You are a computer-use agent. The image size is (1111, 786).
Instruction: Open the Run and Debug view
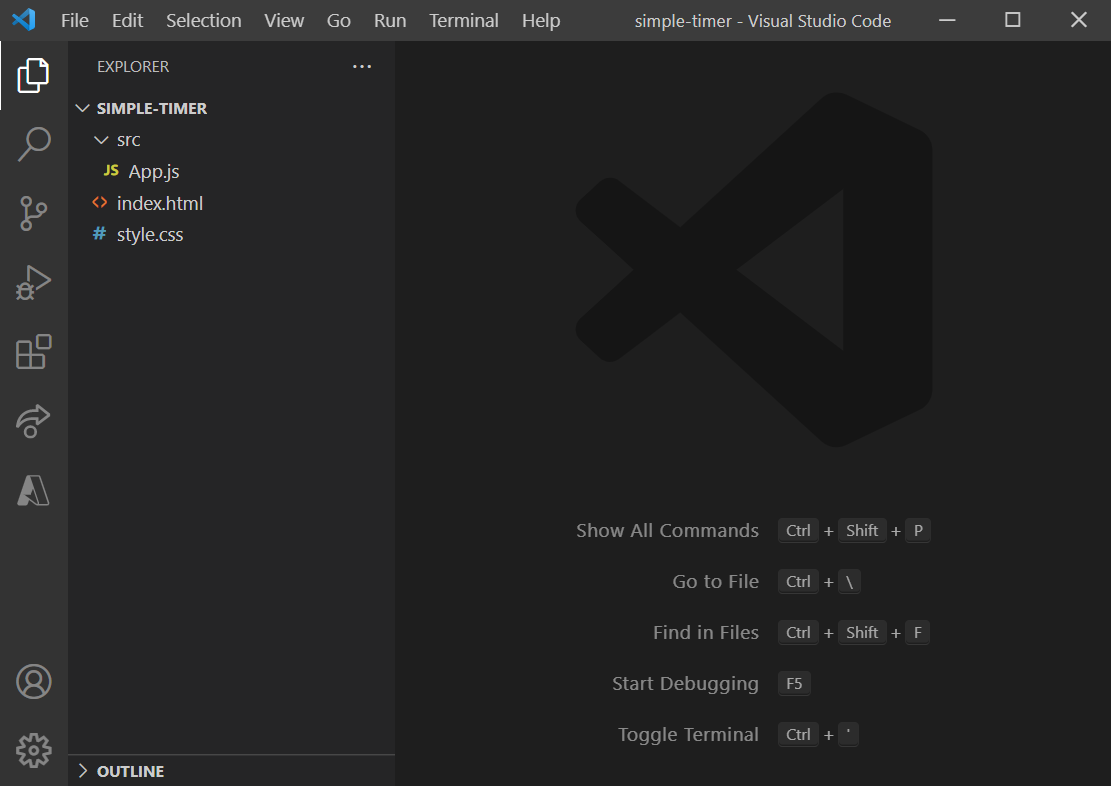tap(33, 283)
